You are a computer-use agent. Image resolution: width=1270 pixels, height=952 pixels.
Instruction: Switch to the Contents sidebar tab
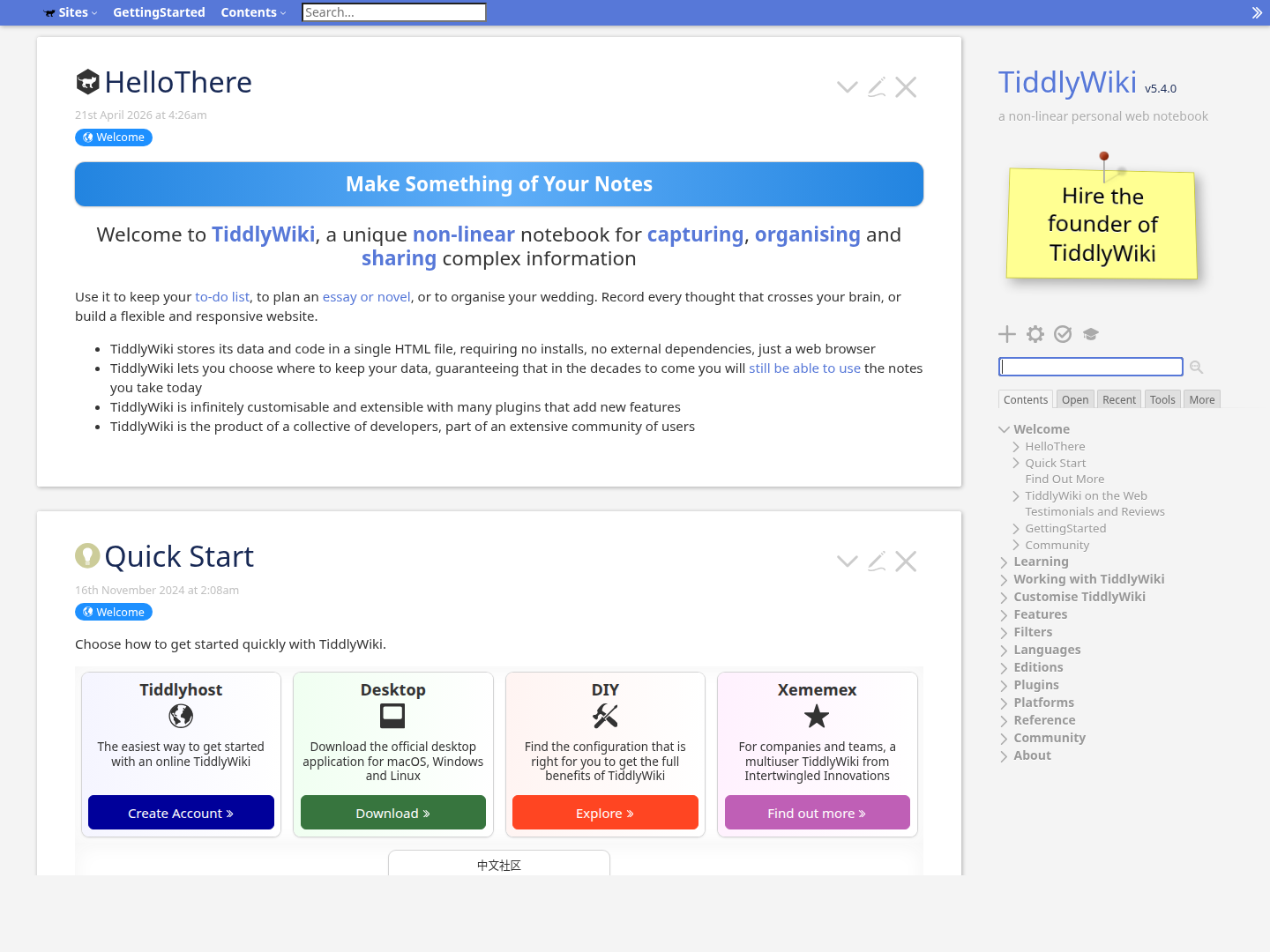tap(1026, 399)
